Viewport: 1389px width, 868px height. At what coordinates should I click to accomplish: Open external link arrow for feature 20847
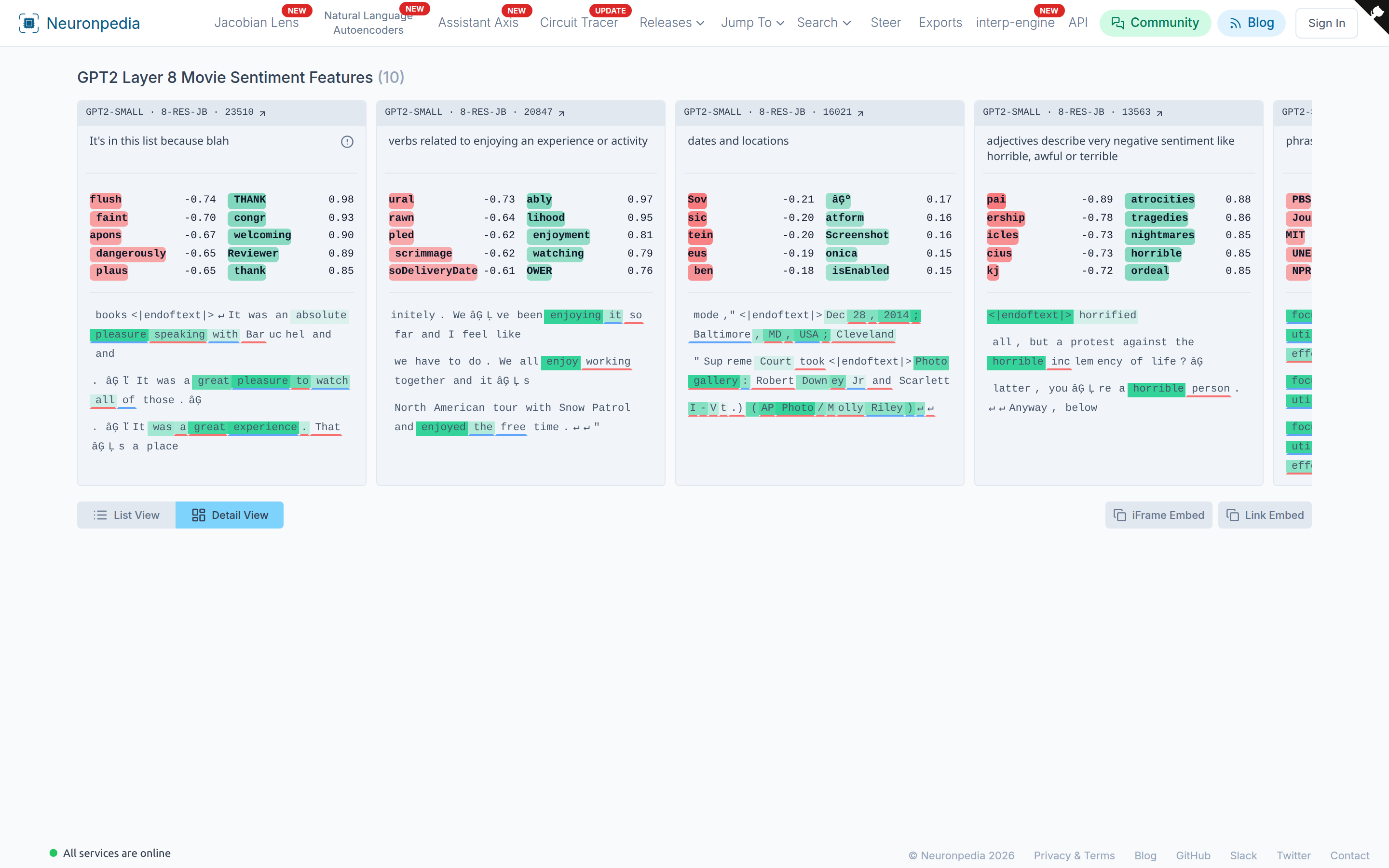561,113
